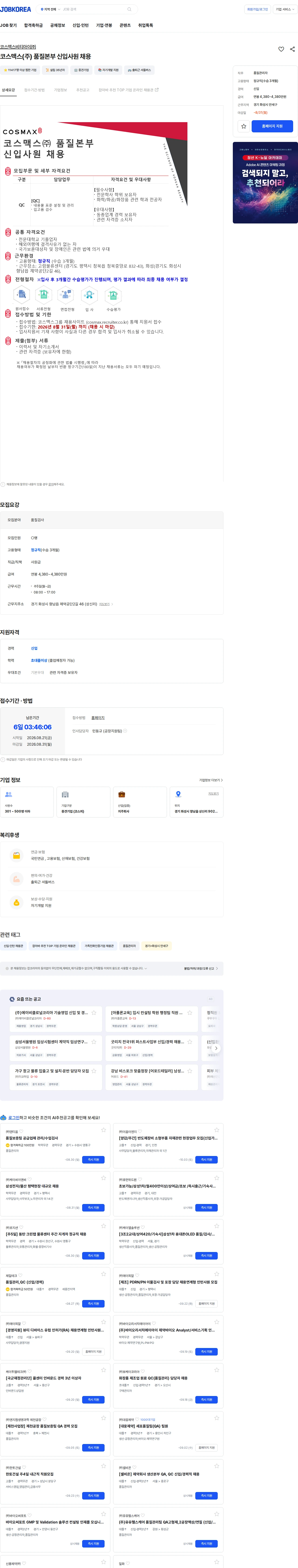Viewport: 298px width, 1568px height.
Task: Click the 신입·인턴 채용관 related tag
Action: (13, 946)
